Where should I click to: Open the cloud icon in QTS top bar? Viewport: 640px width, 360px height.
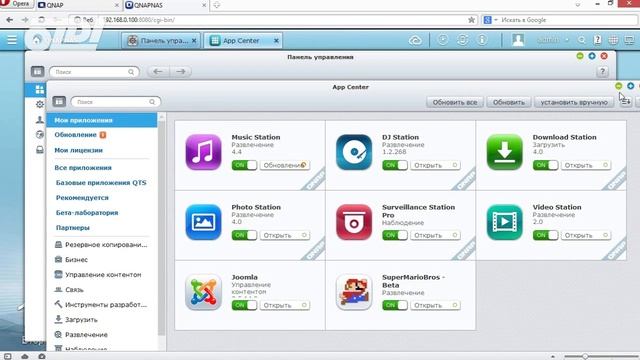415,40
